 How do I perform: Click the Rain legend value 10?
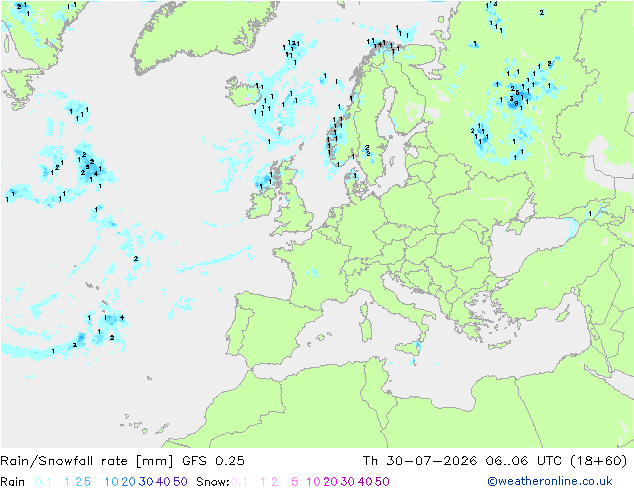112,482
